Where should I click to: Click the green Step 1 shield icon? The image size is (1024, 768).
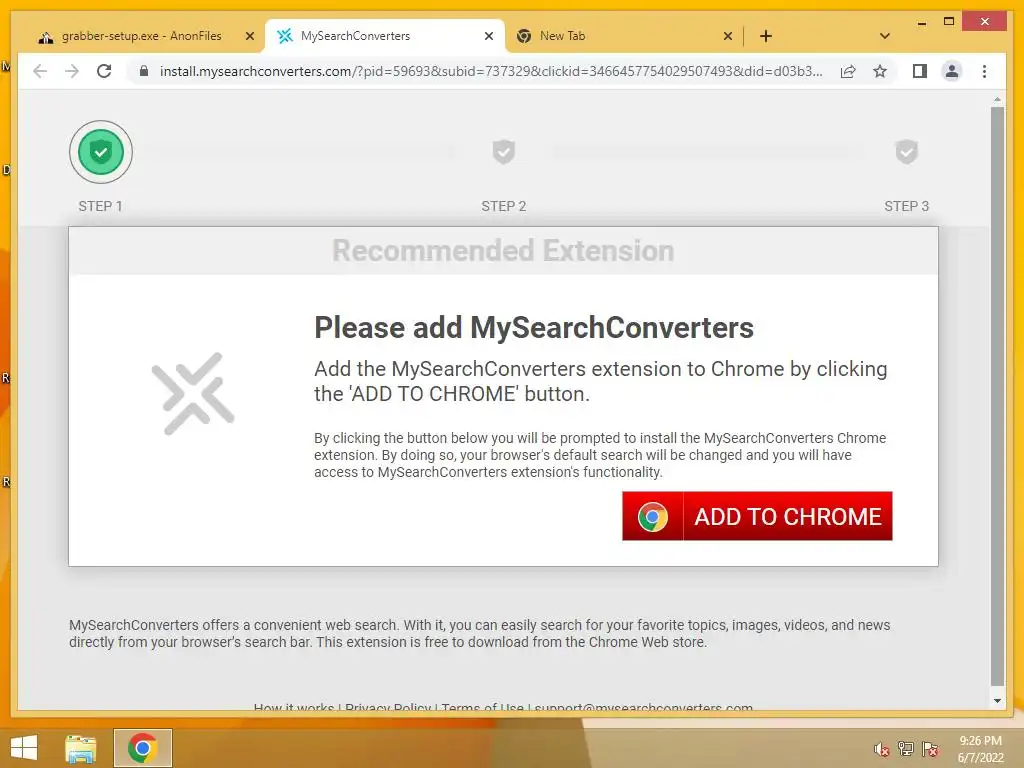click(x=101, y=152)
